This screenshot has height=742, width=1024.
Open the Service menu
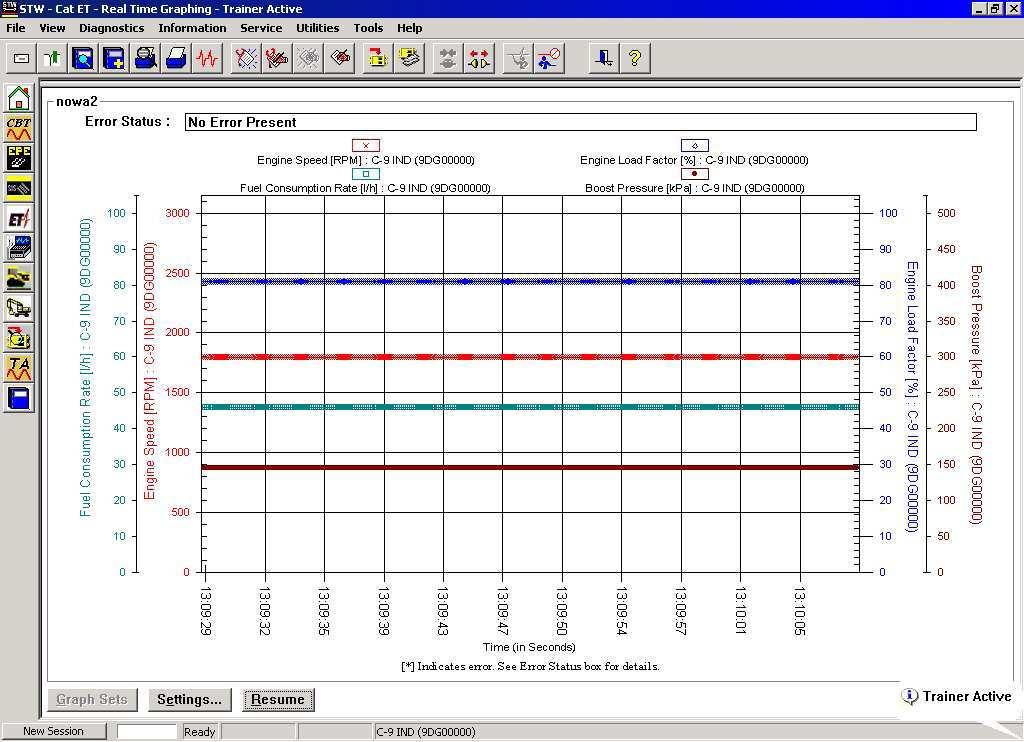click(x=261, y=28)
